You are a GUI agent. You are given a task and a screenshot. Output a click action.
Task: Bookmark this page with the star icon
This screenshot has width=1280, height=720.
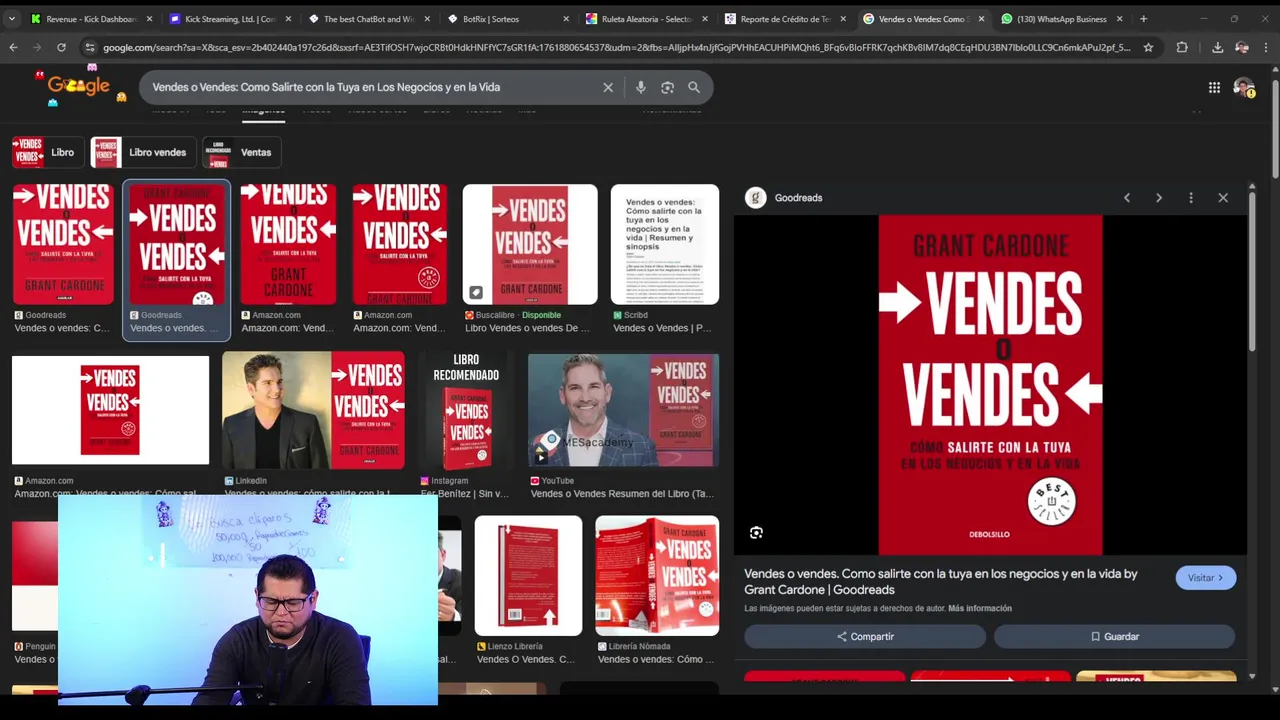(x=1148, y=47)
